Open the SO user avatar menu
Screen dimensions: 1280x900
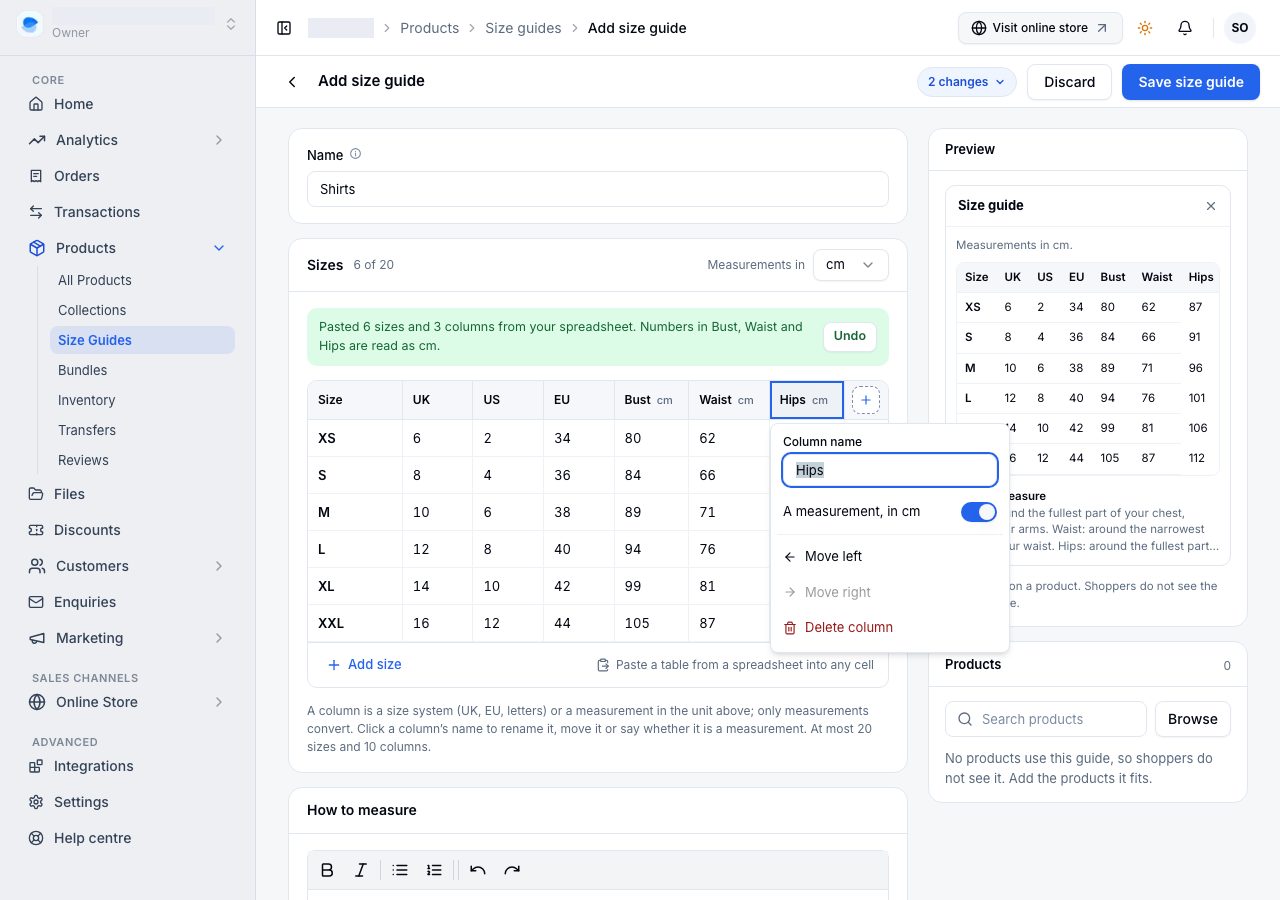[1240, 28]
